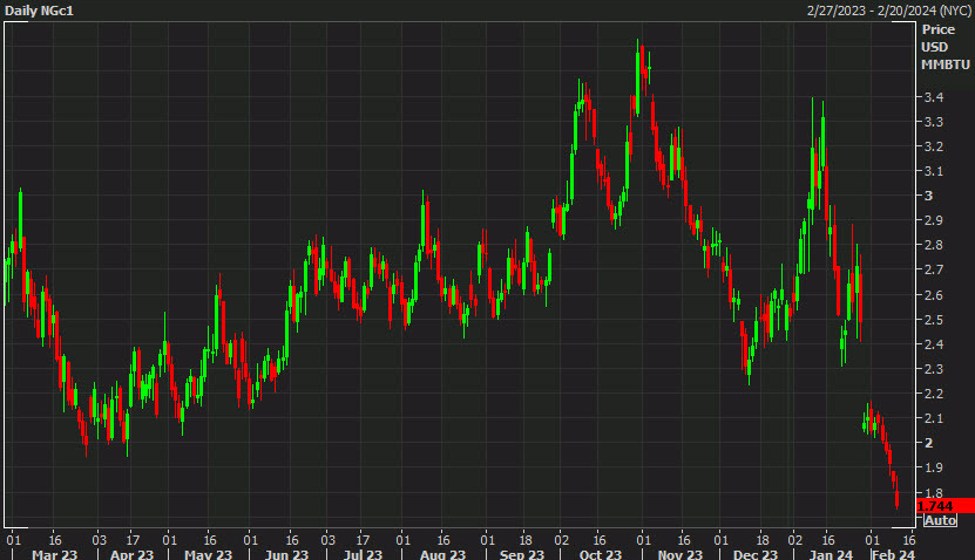Viewport: 975px width, 560px height.
Task: Click the Sep 23 month label
Action: click(520, 552)
